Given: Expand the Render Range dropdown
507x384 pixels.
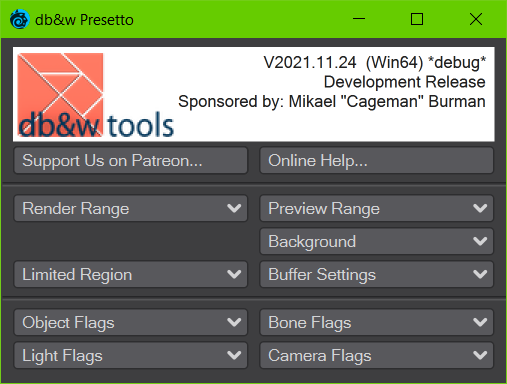Looking at the screenshot, I should point(131,209).
